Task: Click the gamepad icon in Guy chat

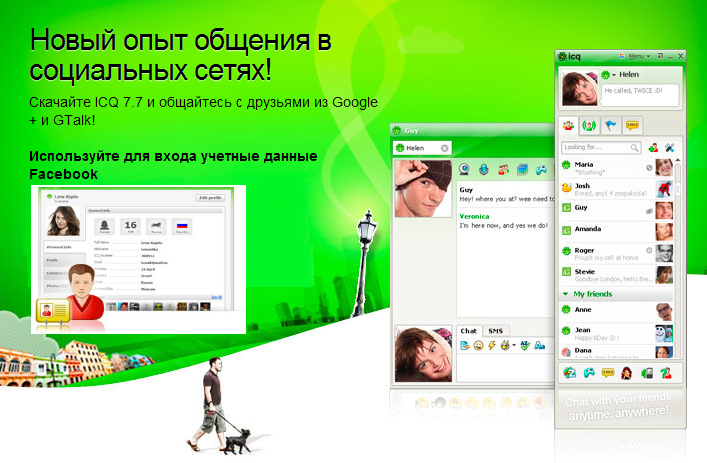Action: click(541, 170)
